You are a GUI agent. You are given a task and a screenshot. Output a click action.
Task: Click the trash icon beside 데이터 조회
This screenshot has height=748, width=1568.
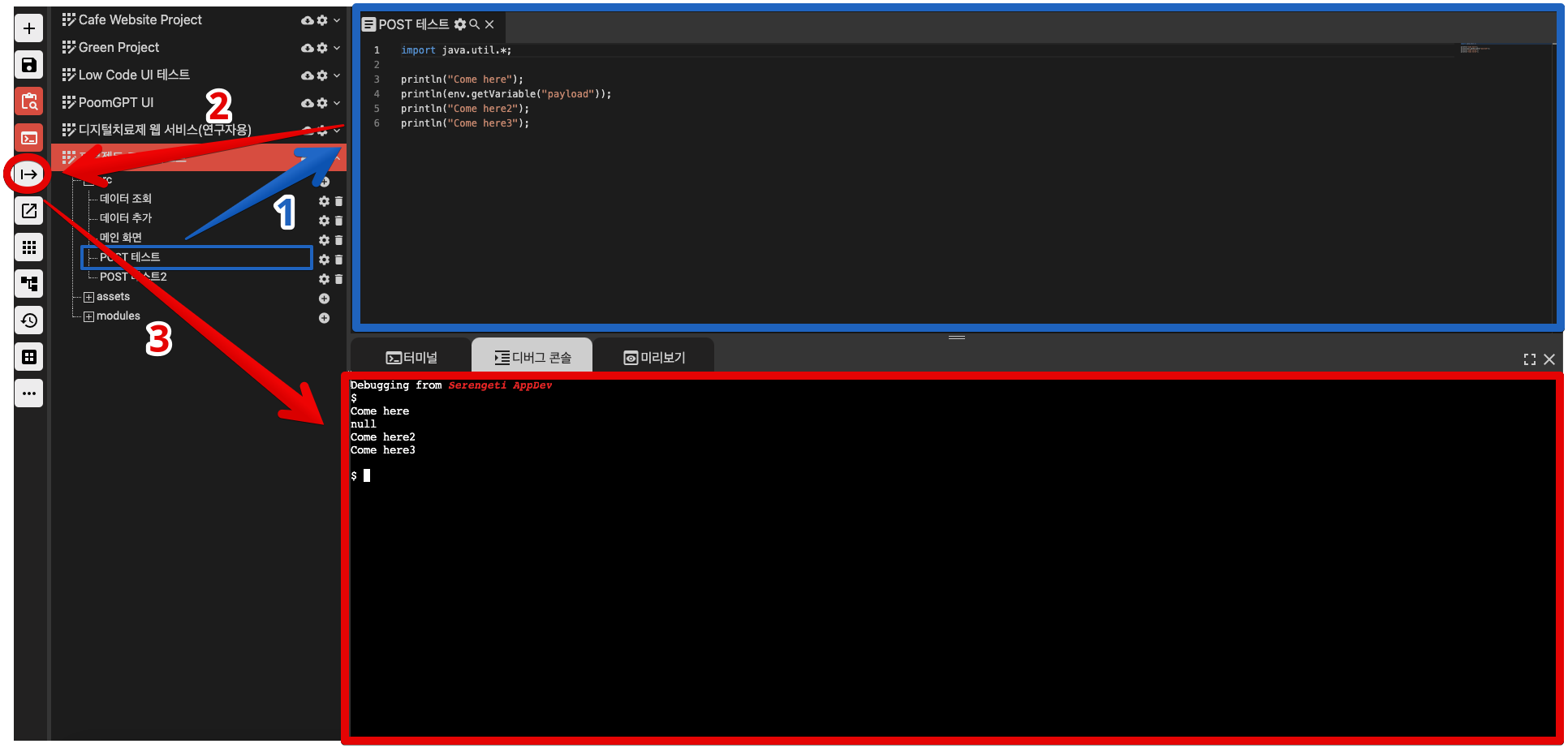[338, 201]
